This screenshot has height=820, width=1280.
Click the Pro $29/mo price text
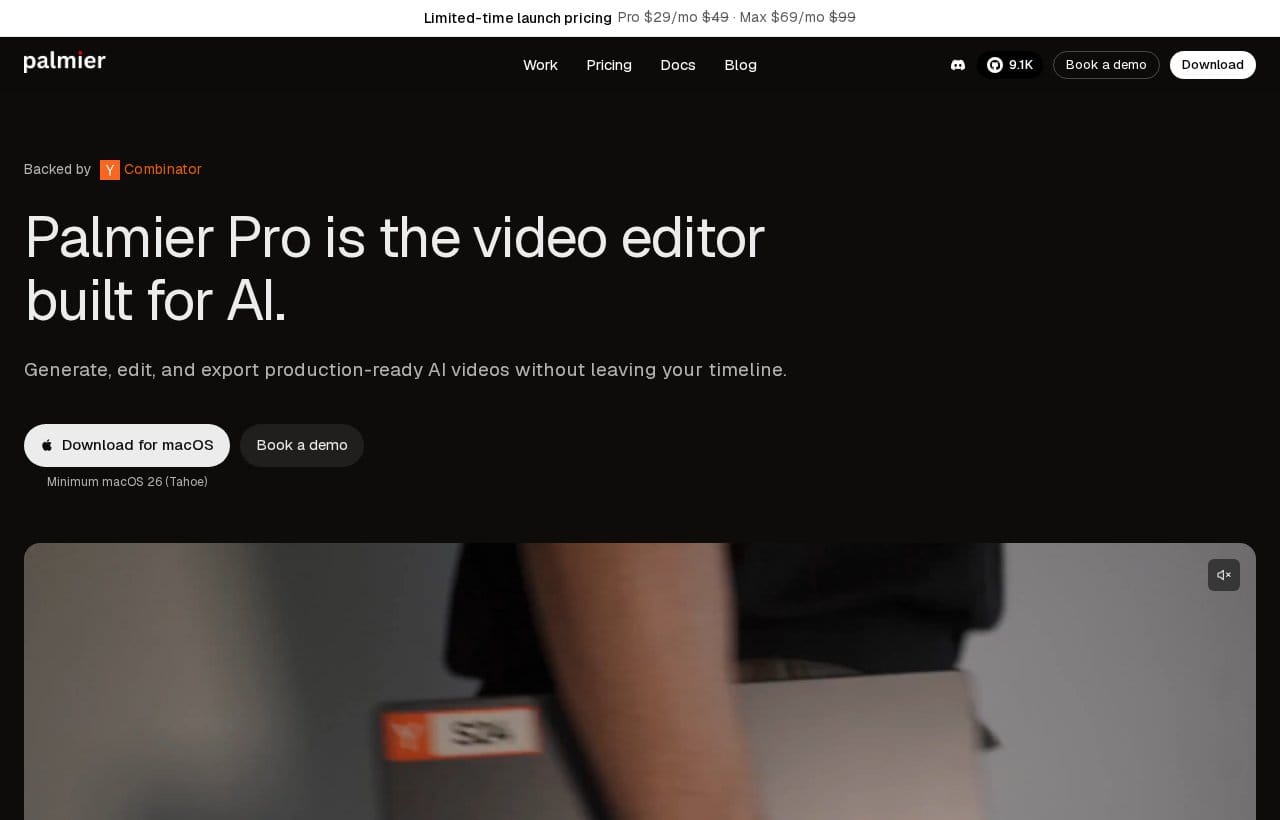(x=658, y=17)
